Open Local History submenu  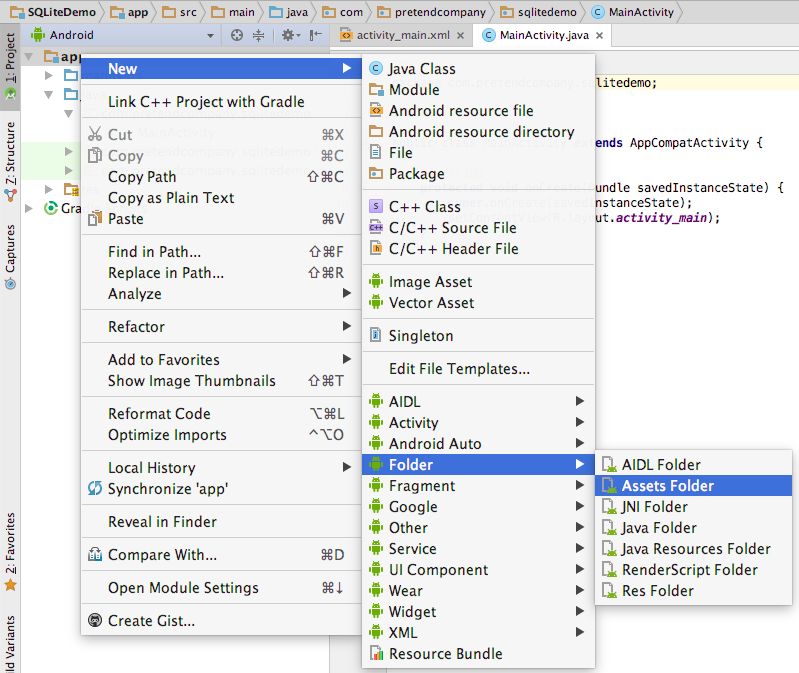(221, 468)
